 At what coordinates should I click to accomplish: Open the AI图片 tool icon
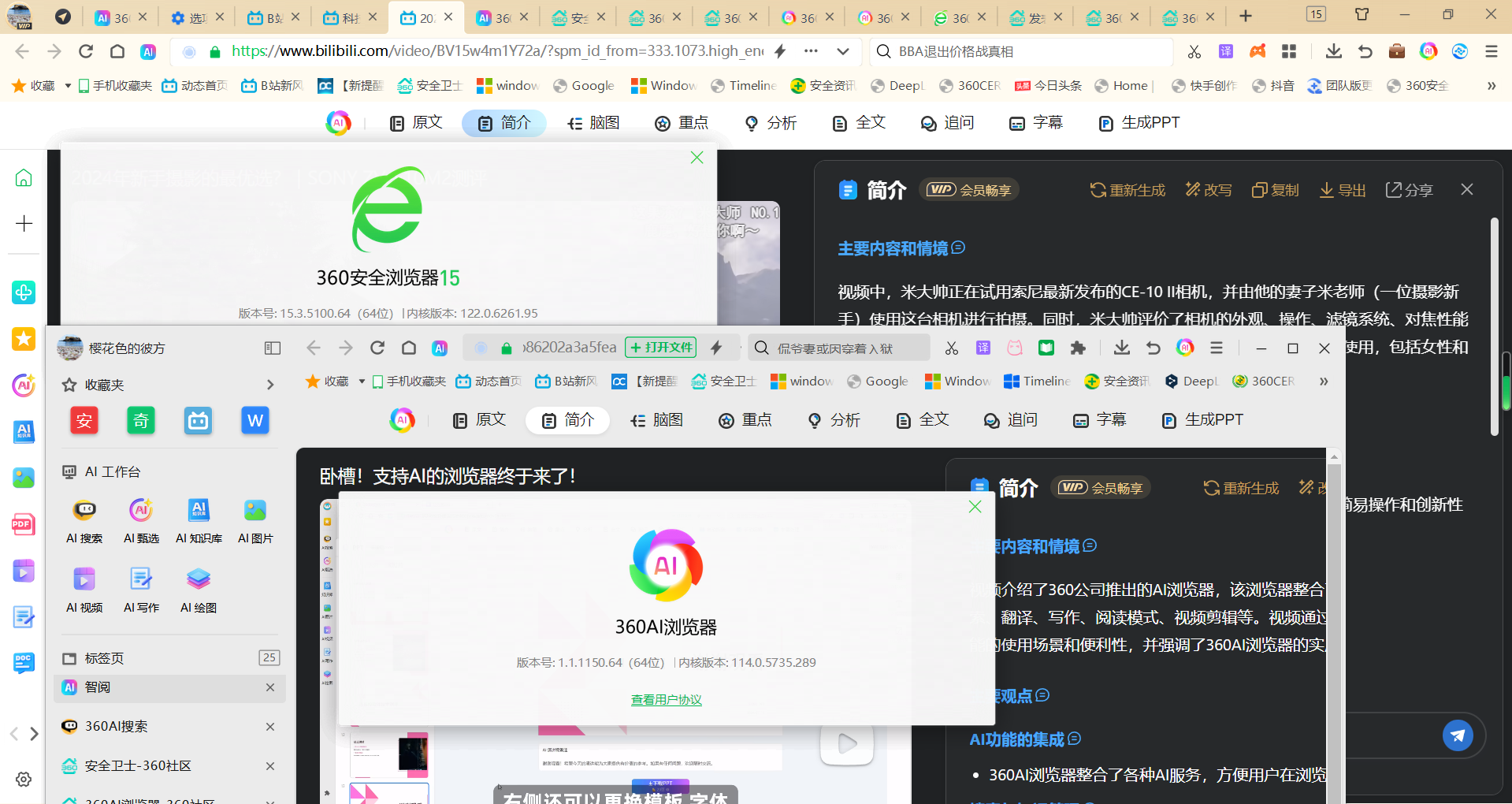tap(255, 520)
